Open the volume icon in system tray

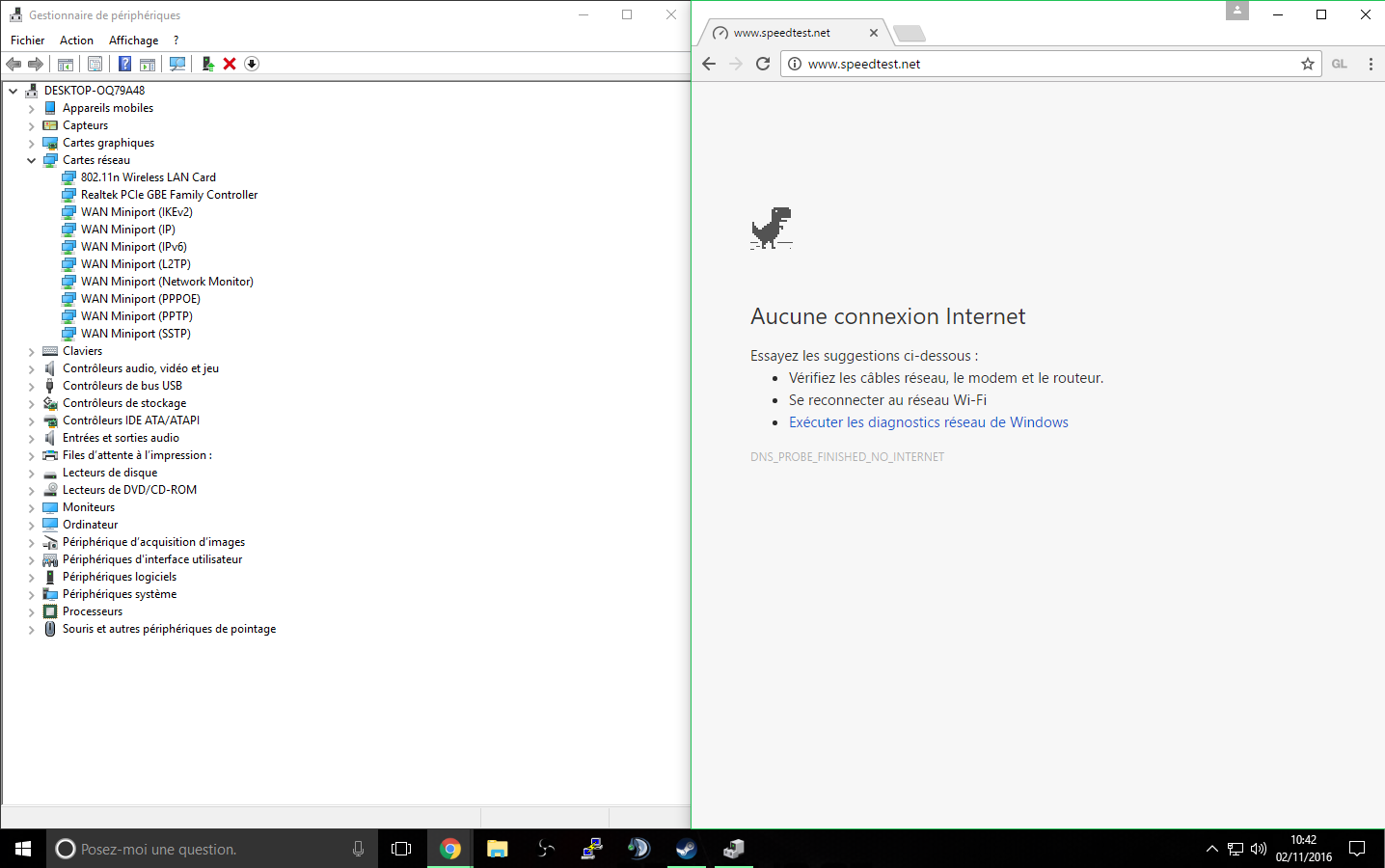[1259, 849]
